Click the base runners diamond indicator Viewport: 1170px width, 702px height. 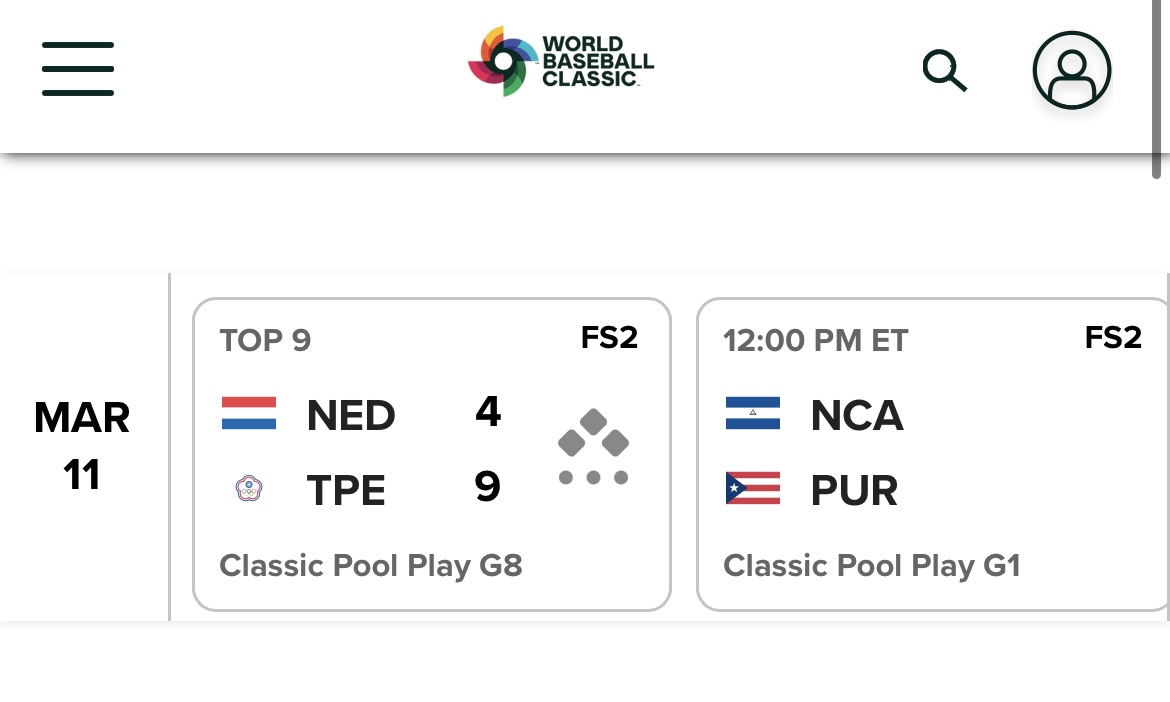tap(593, 432)
